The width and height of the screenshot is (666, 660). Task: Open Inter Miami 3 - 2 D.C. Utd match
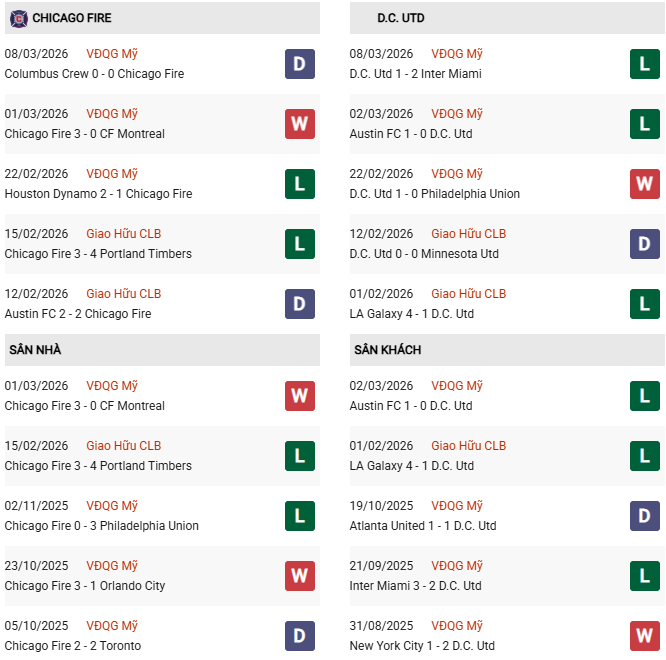(x=415, y=586)
